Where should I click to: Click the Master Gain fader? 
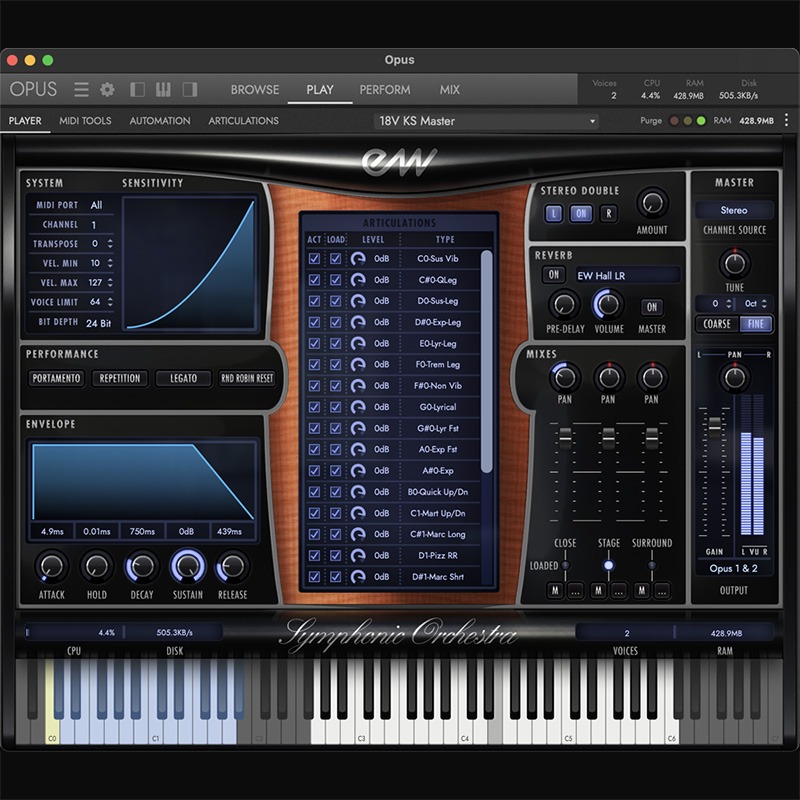715,428
